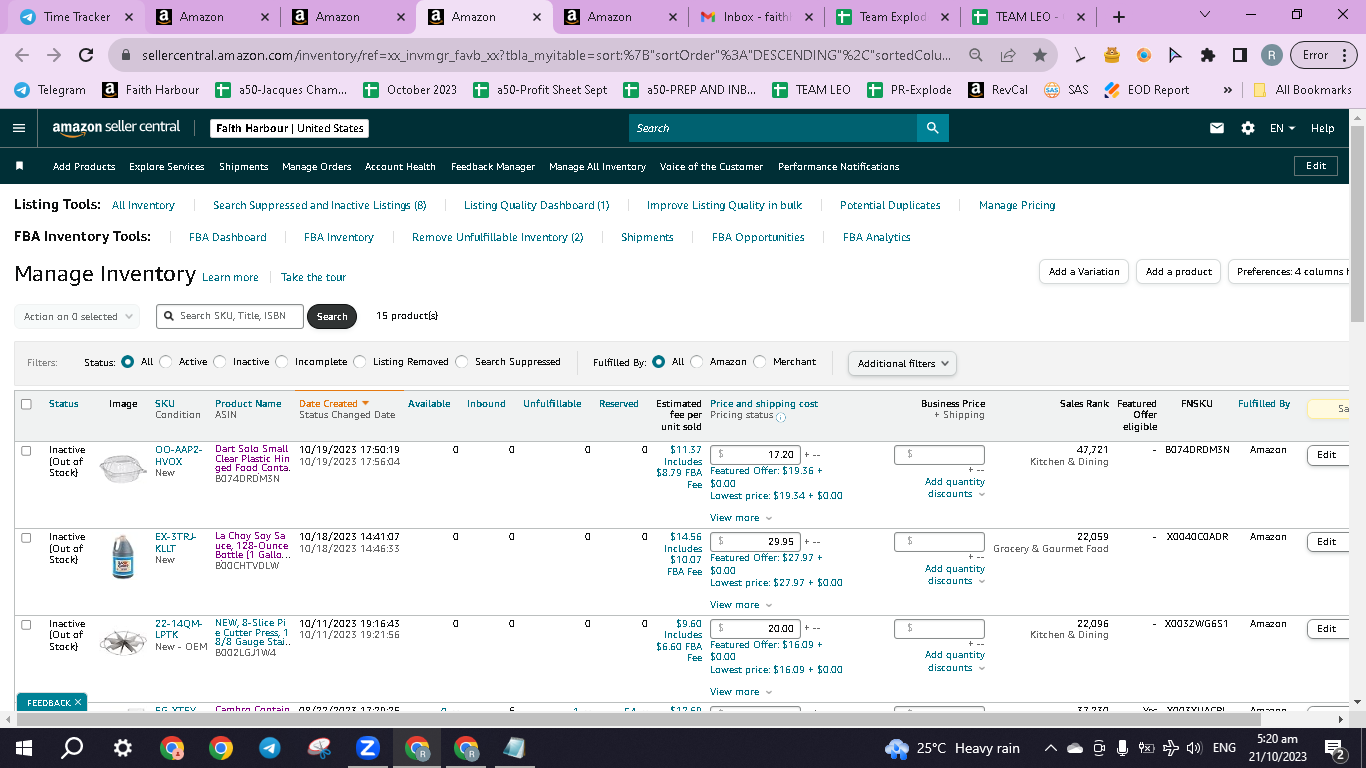Screen dimensions: 1366x768
Task: Expand View more for the La Choy row
Action: click(741, 605)
